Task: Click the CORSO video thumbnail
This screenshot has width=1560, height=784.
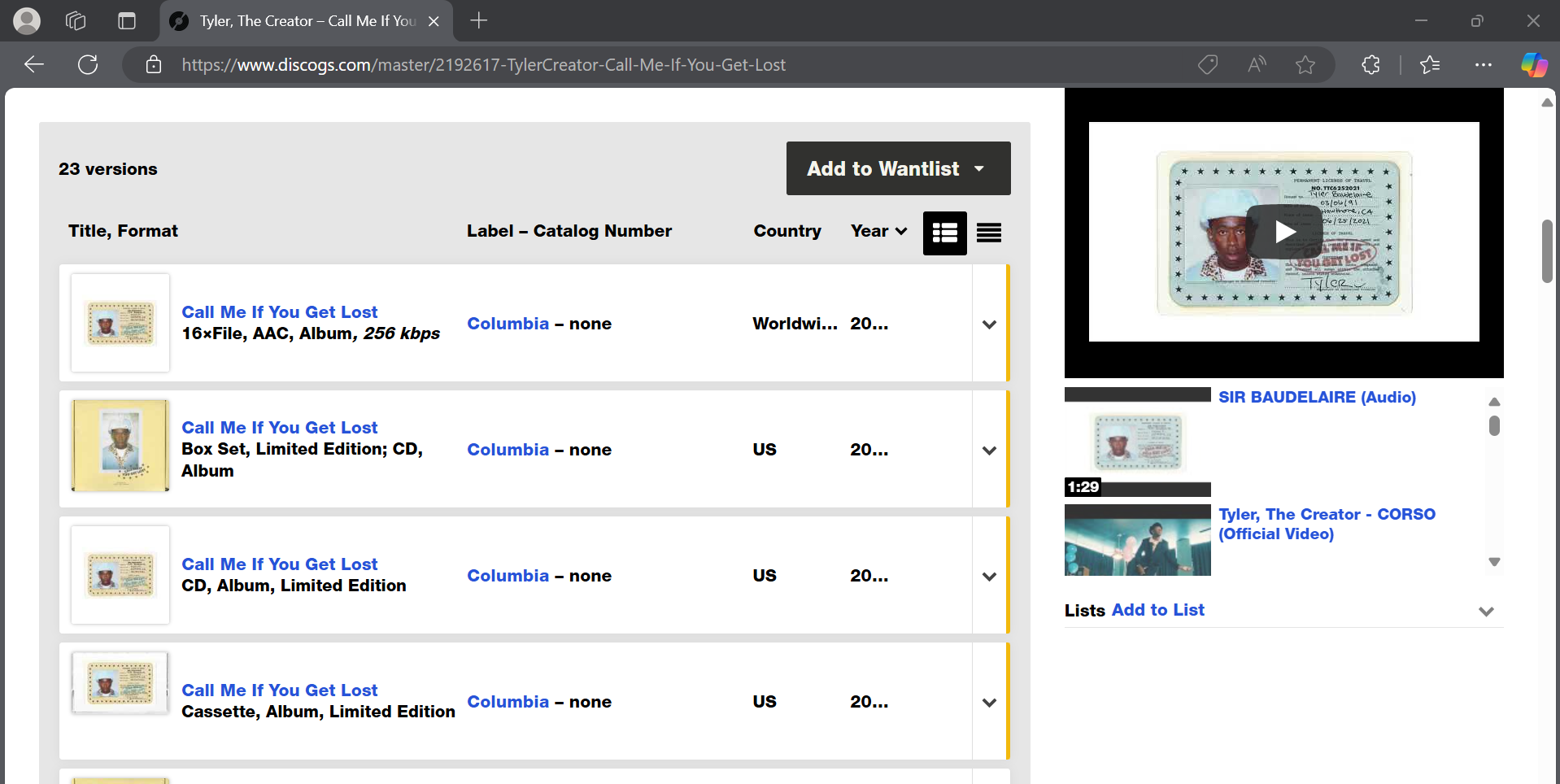Action: coord(1137,540)
